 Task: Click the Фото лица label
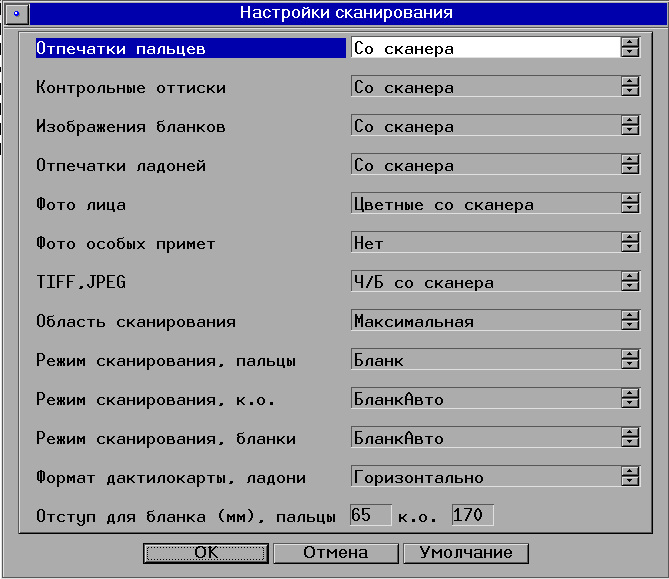coord(81,204)
